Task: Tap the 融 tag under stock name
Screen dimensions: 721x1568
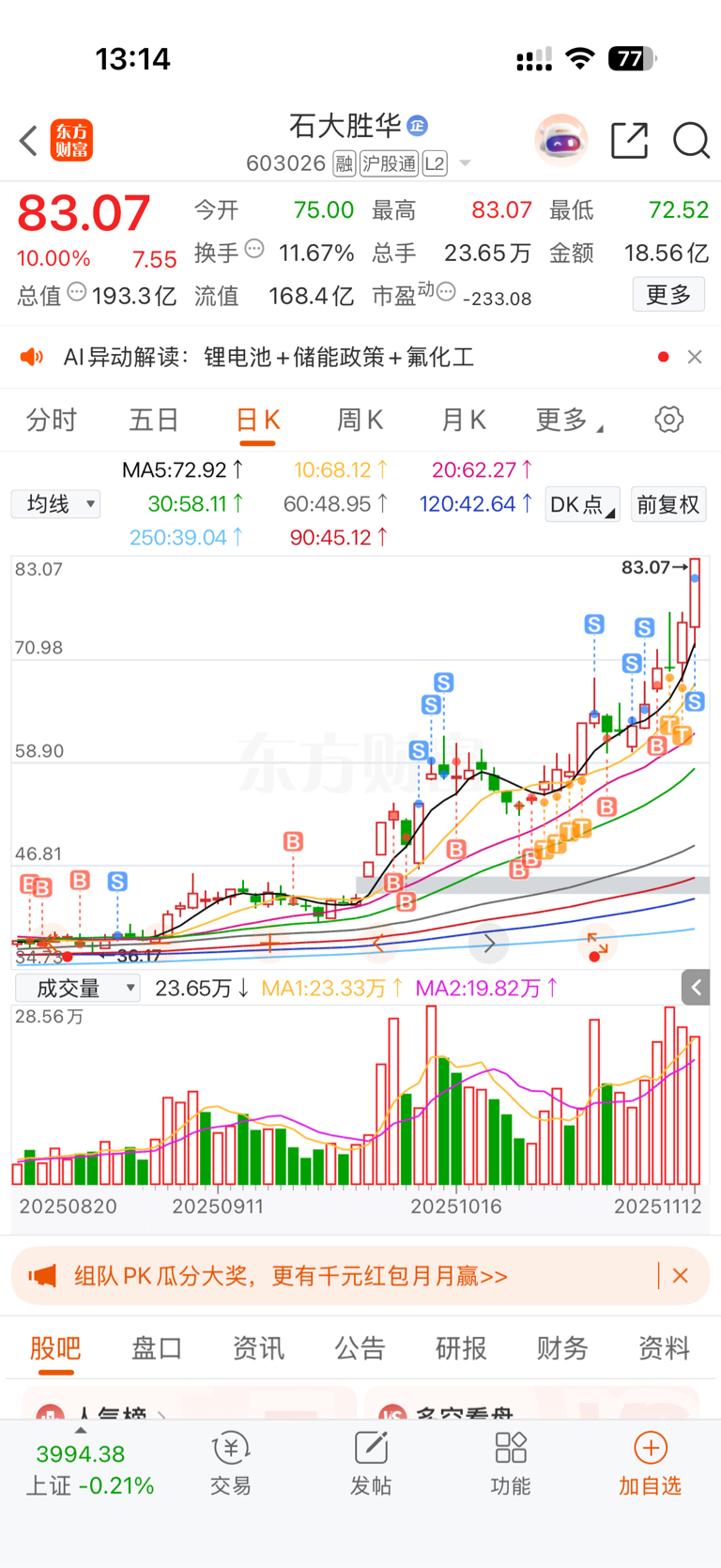Action: coord(344,164)
